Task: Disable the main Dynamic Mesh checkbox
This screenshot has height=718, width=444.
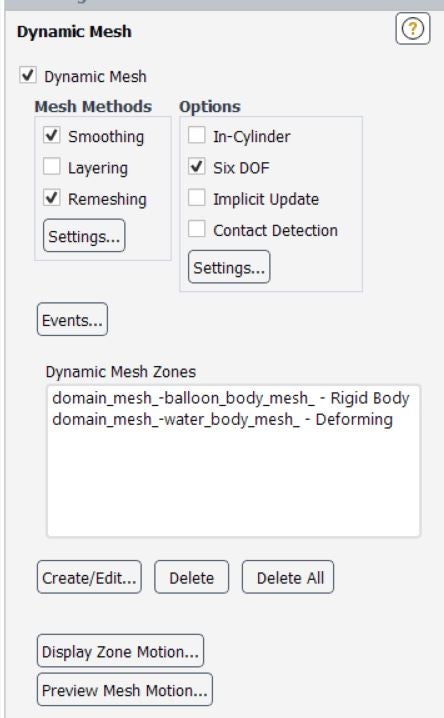Action: [27, 75]
